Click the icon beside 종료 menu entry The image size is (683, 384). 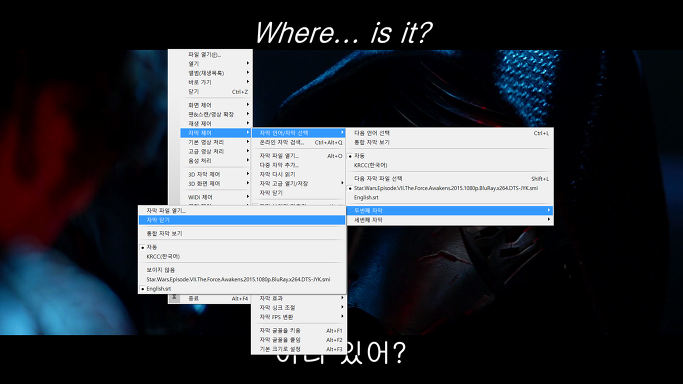(174, 298)
